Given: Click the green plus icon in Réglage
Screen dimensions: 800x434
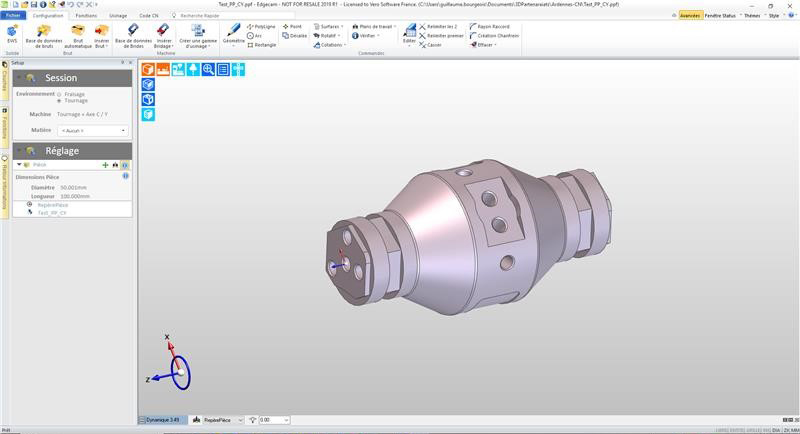Looking at the screenshot, I should point(105,164).
